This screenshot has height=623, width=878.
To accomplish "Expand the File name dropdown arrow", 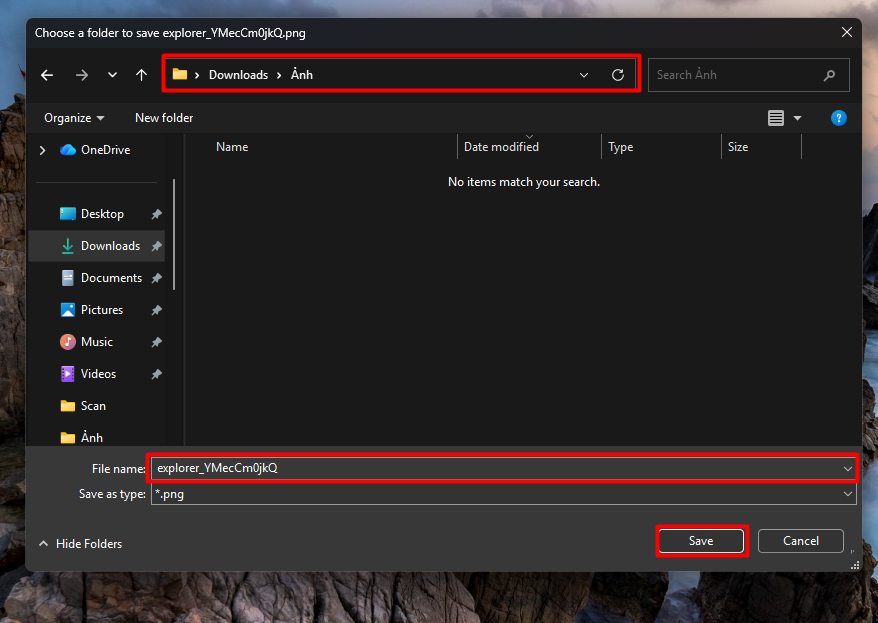I will [848, 469].
